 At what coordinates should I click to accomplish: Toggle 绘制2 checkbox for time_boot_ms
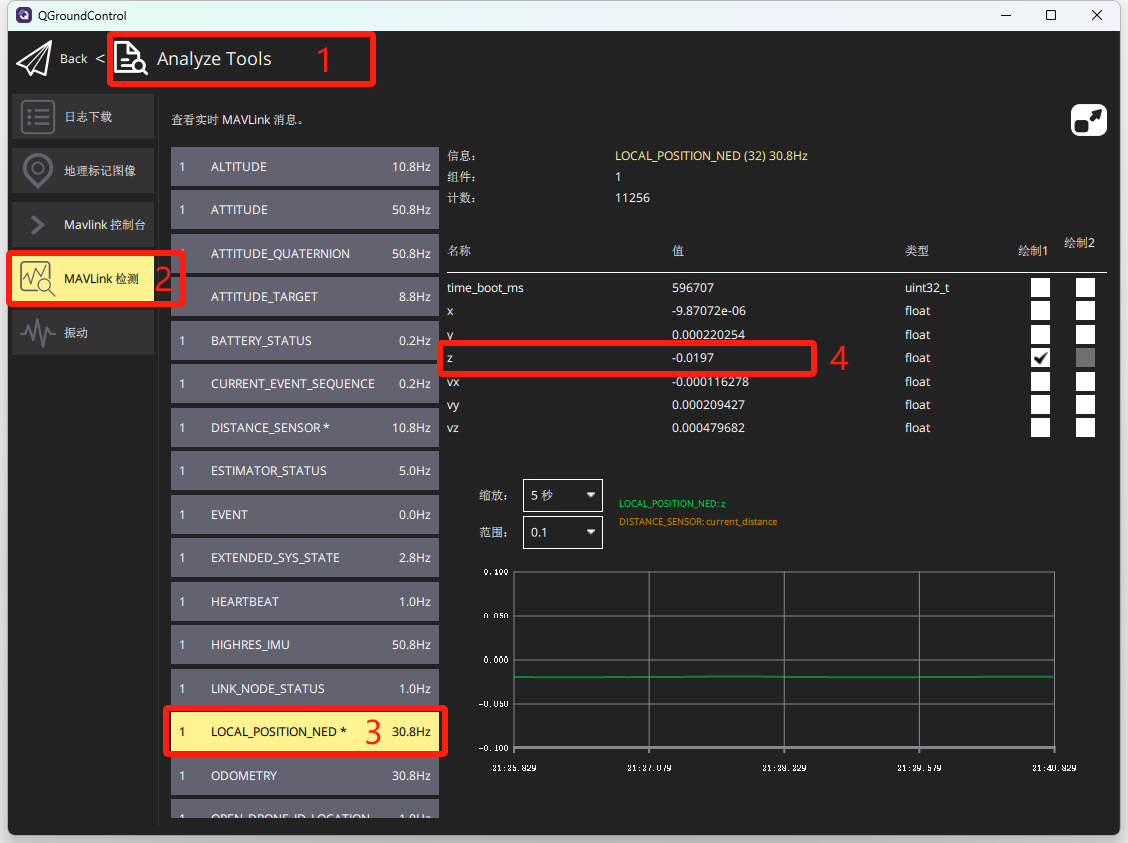click(1086, 288)
